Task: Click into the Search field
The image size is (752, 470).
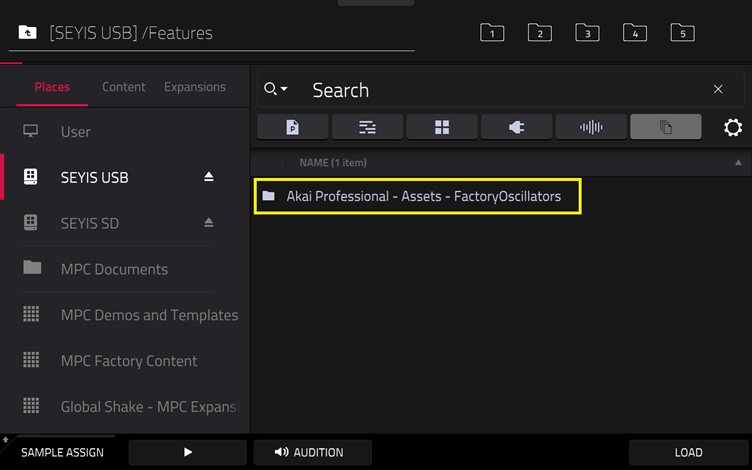Action: tap(501, 90)
